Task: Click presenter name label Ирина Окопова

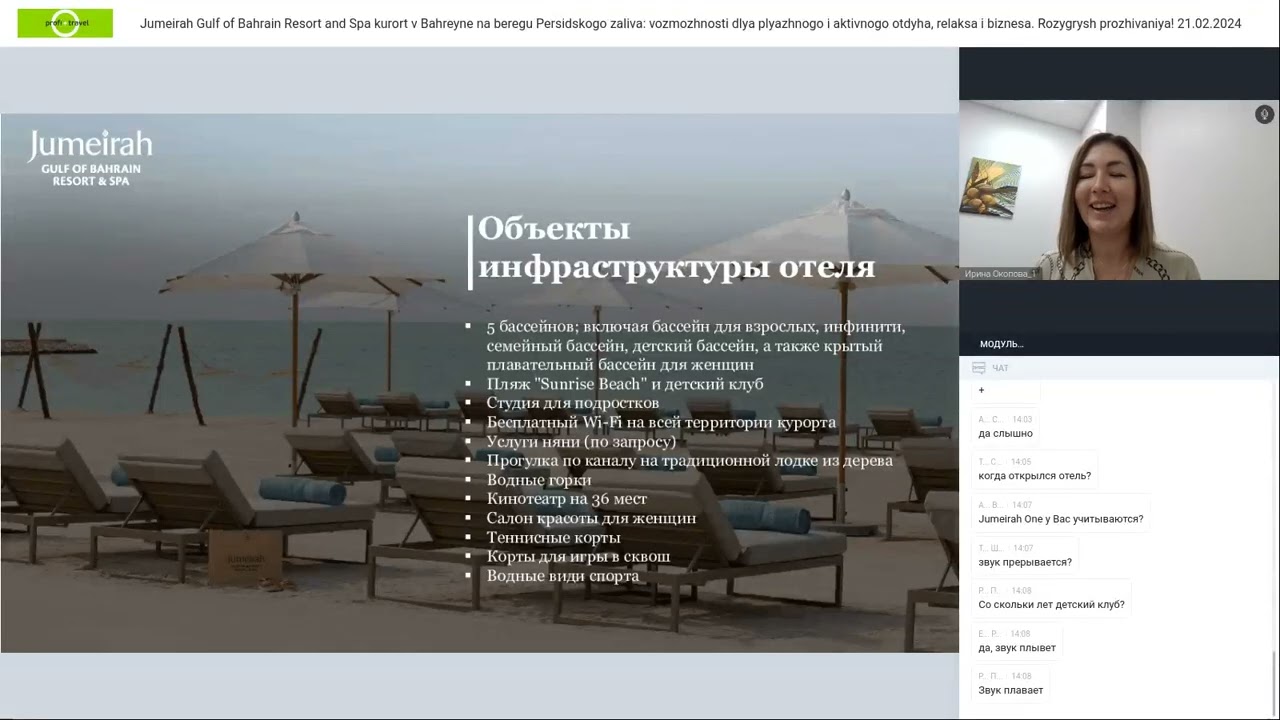Action: click(1001, 273)
